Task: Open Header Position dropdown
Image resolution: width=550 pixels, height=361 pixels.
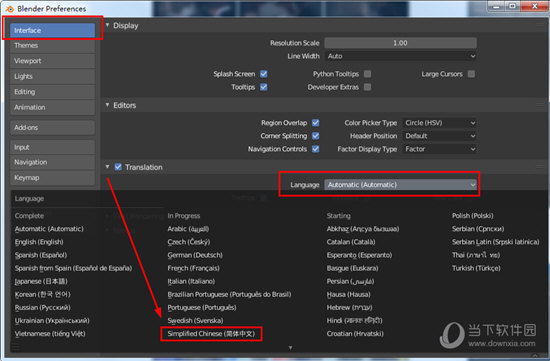Action: coord(439,136)
